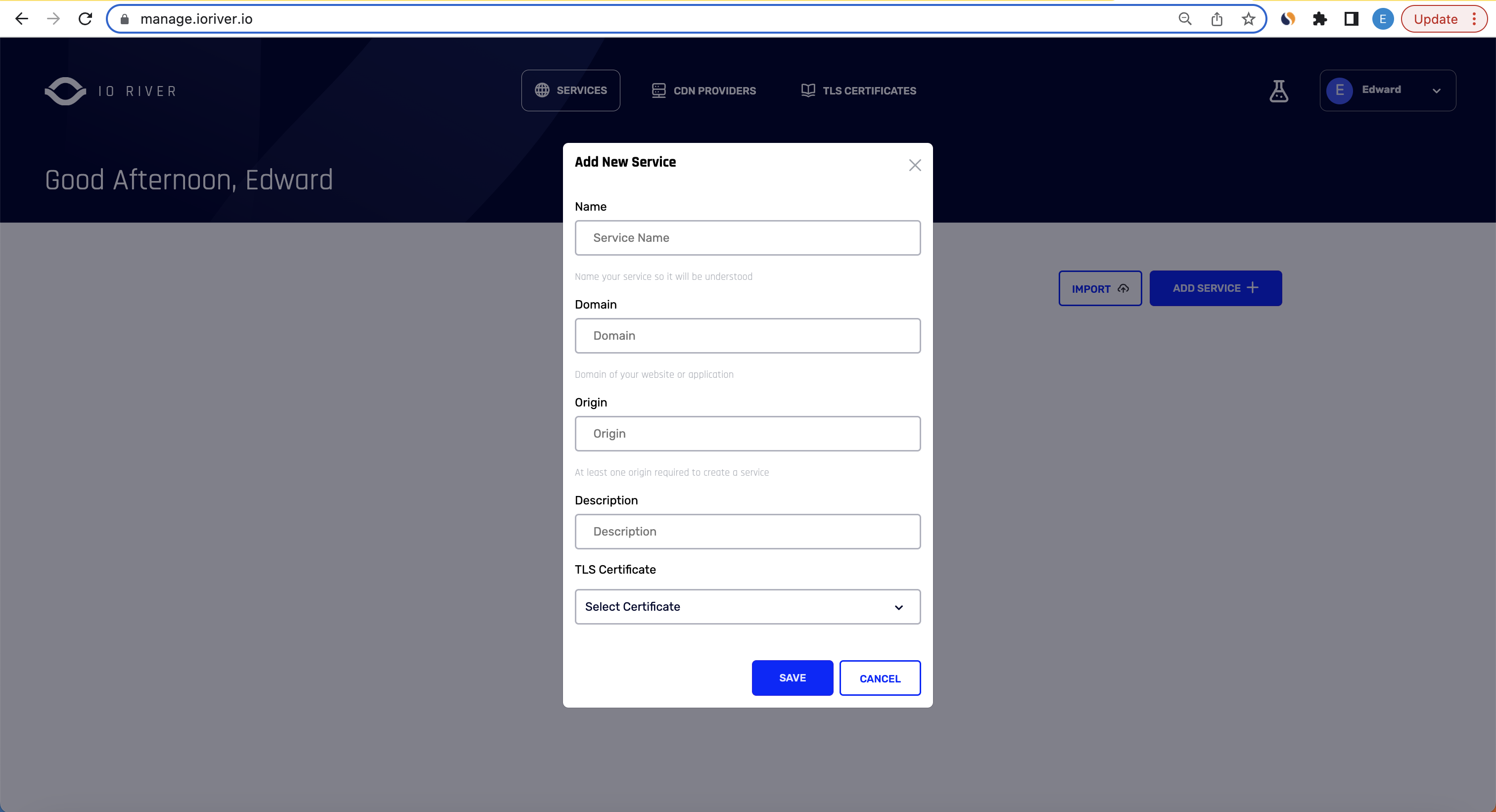Open the Chrome profile E avatar

coord(1383,19)
